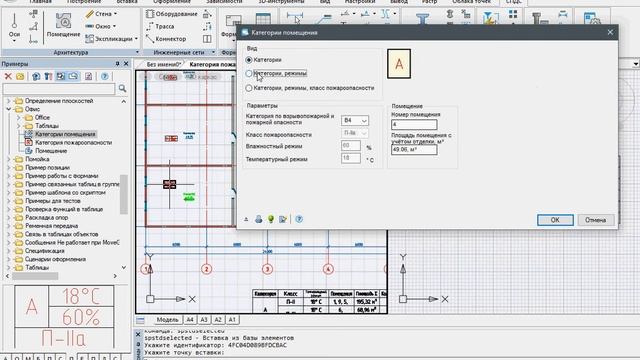The height and width of the screenshot is (360, 640).
Task: Switch to the Модель tab
Action: [167, 320]
